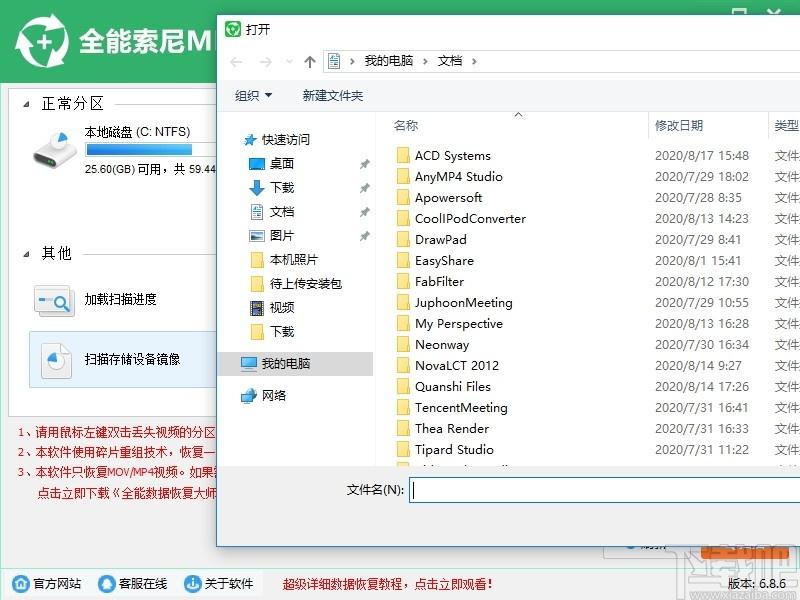Viewport: 800px width, 600px height.
Task: Click 我的电脑 in the address breadcrumb
Action: click(x=388, y=61)
